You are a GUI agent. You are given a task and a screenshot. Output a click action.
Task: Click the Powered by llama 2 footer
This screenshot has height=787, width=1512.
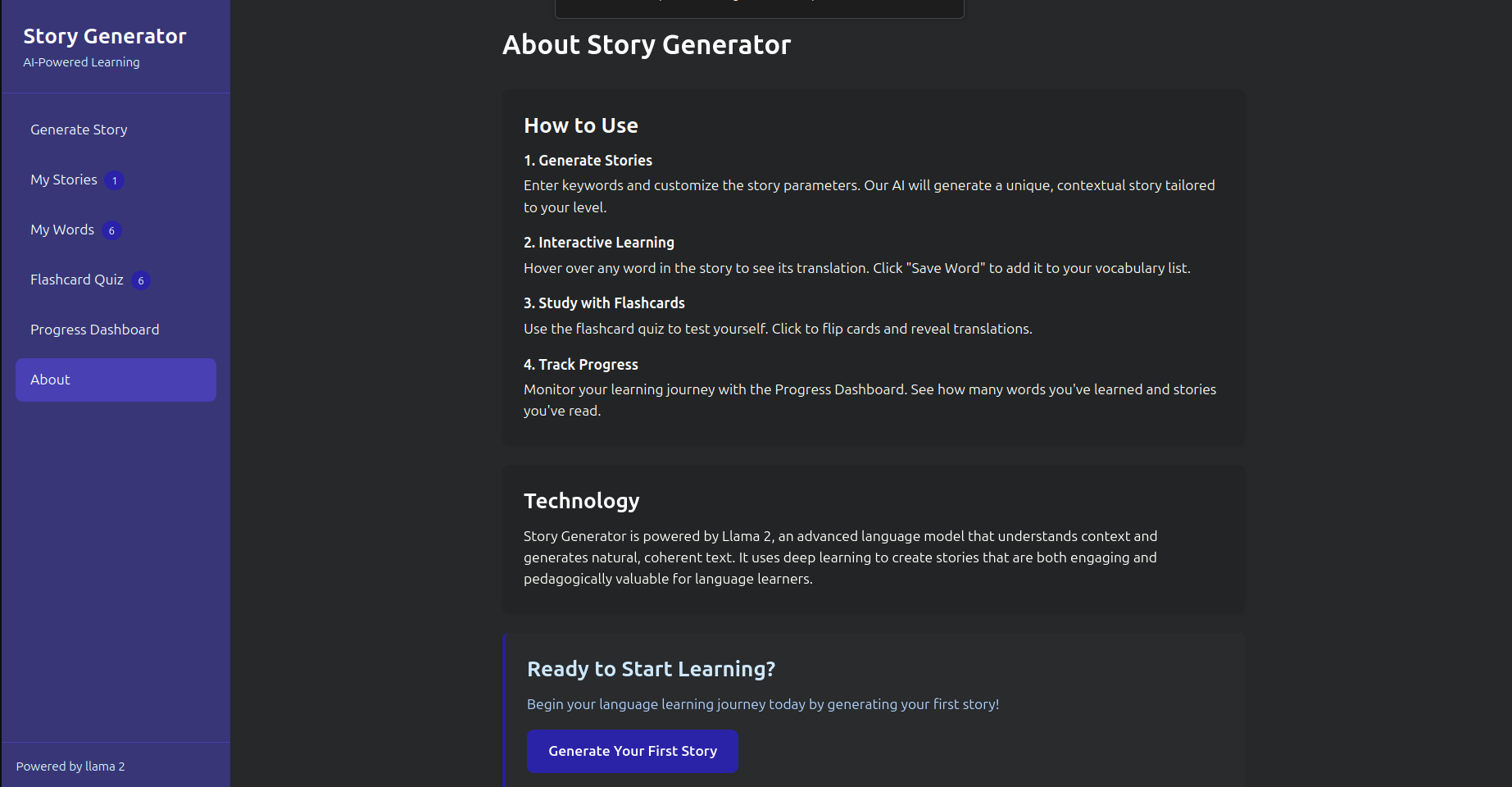[70, 767]
